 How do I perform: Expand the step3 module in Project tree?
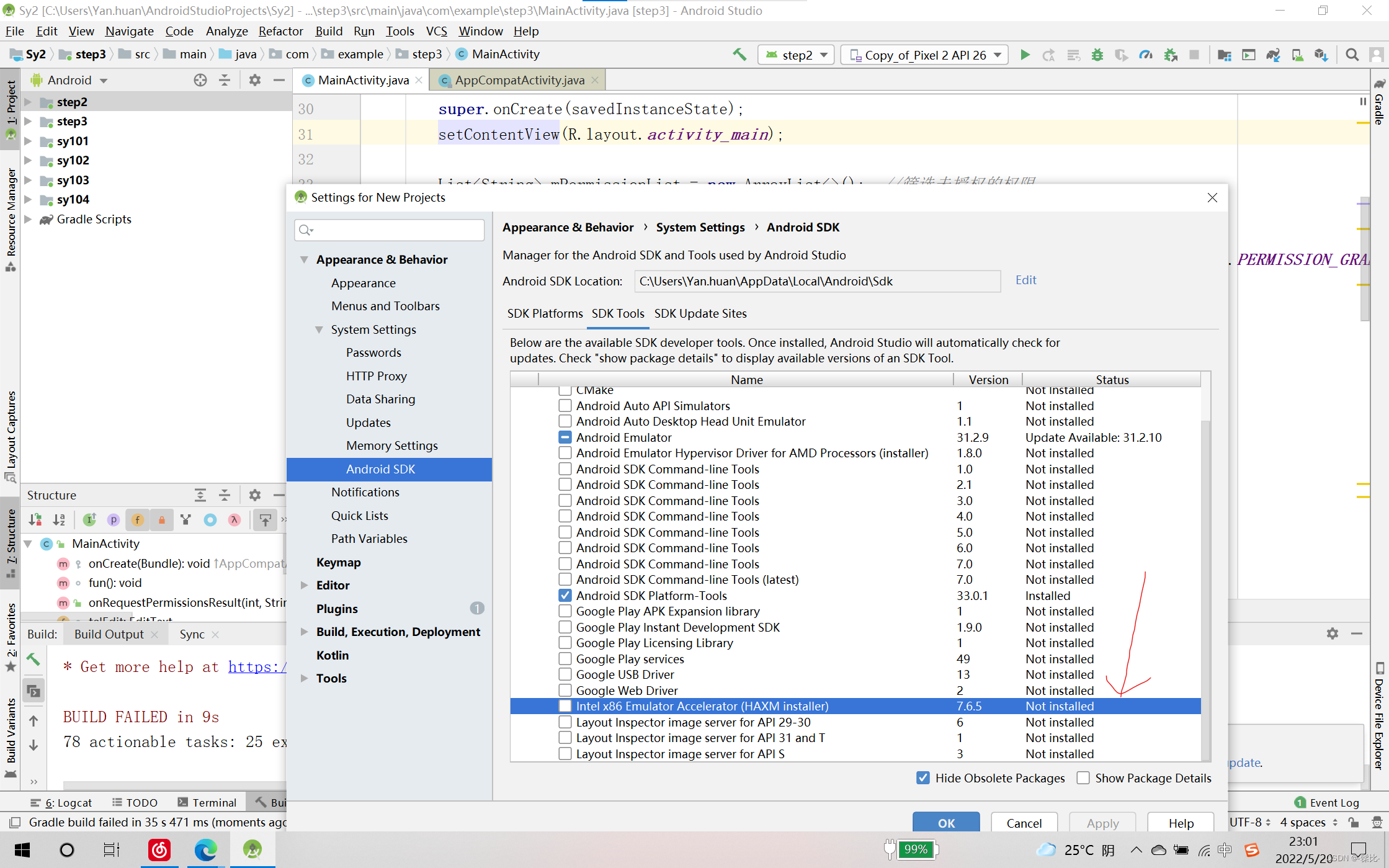tap(28, 122)
